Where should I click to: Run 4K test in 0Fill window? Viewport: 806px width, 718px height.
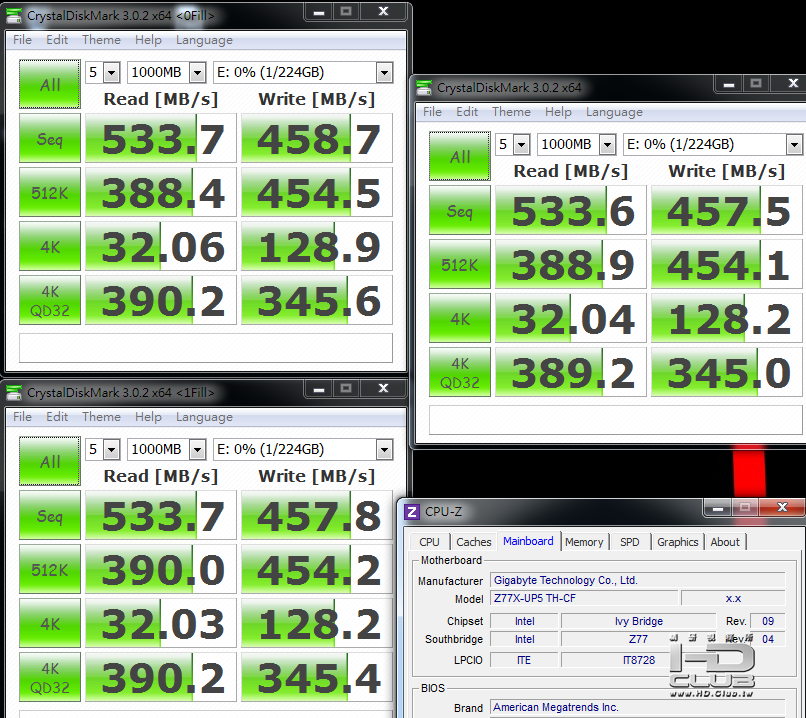pos(50,246)
